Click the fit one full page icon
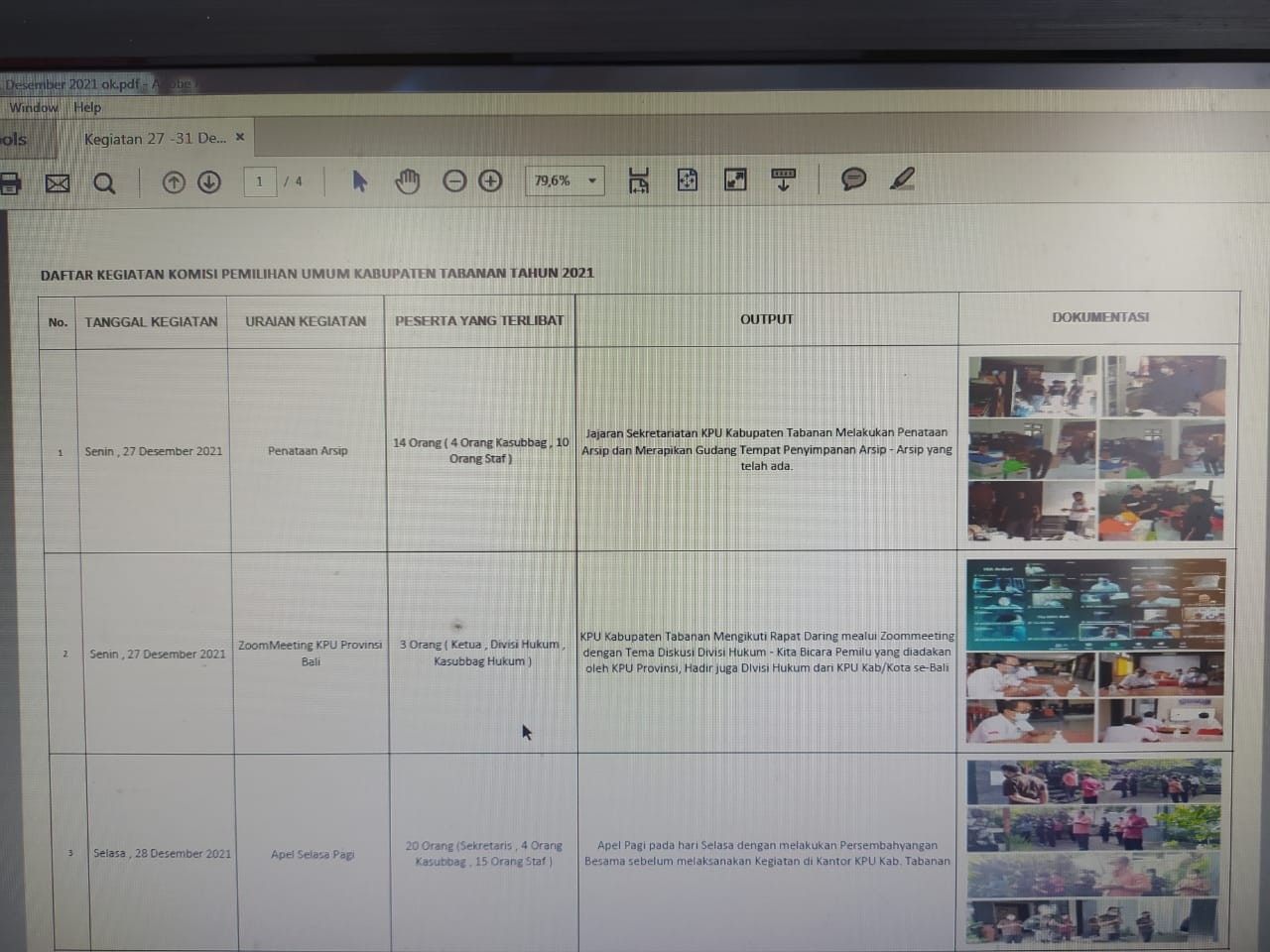 click(688, 179)
